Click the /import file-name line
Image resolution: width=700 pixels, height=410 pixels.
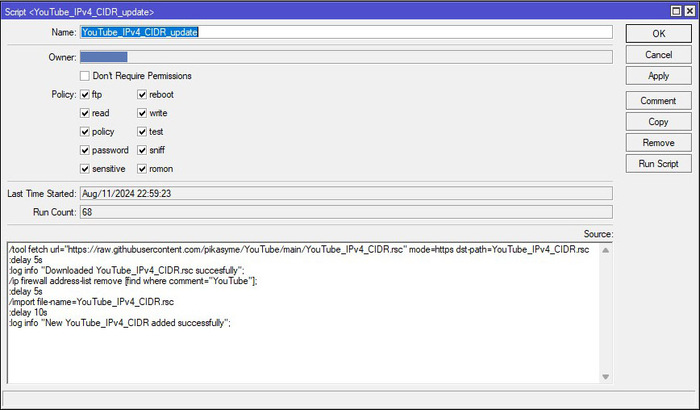click(92, 302)
